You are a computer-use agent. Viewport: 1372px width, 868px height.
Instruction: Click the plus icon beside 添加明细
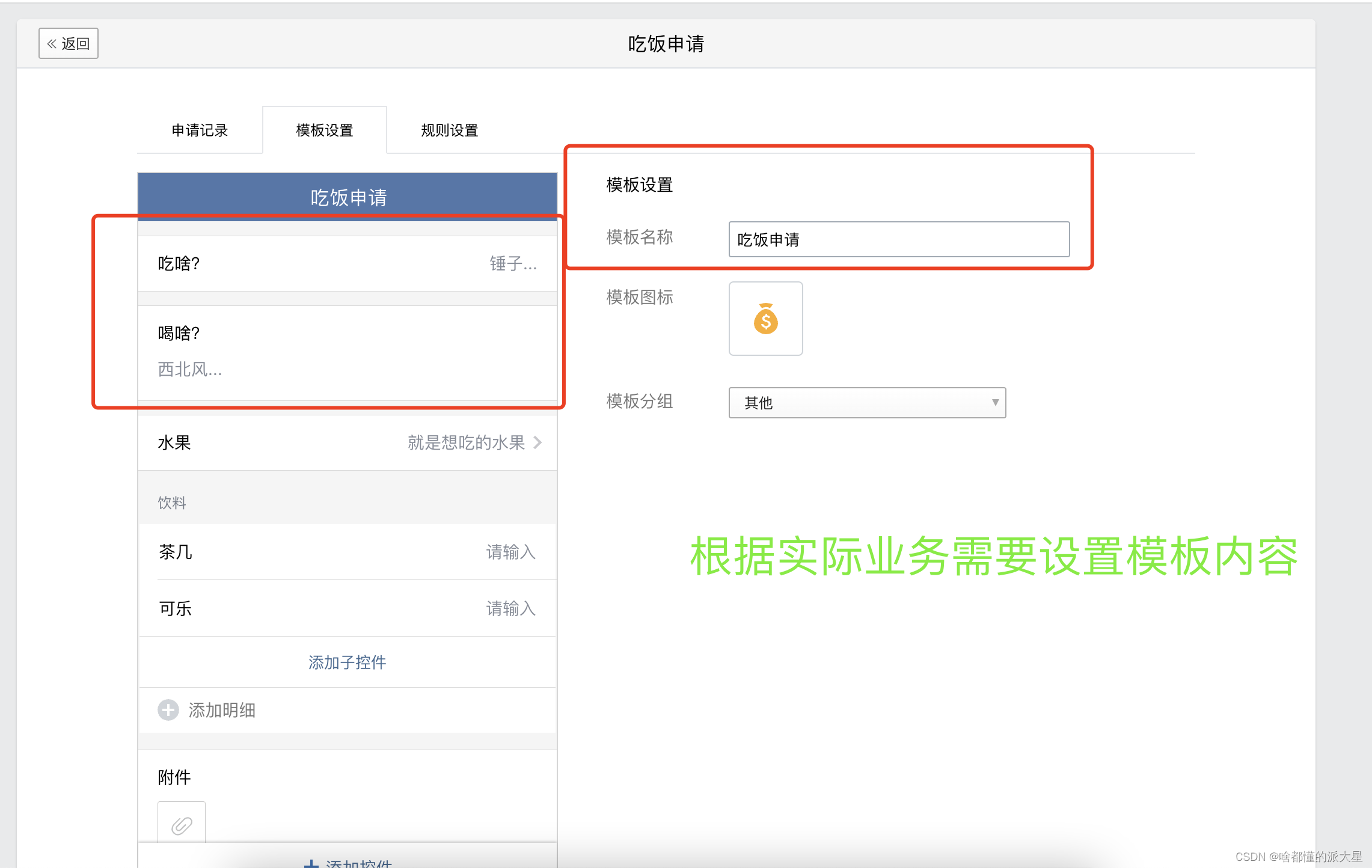tap(168, 710)
